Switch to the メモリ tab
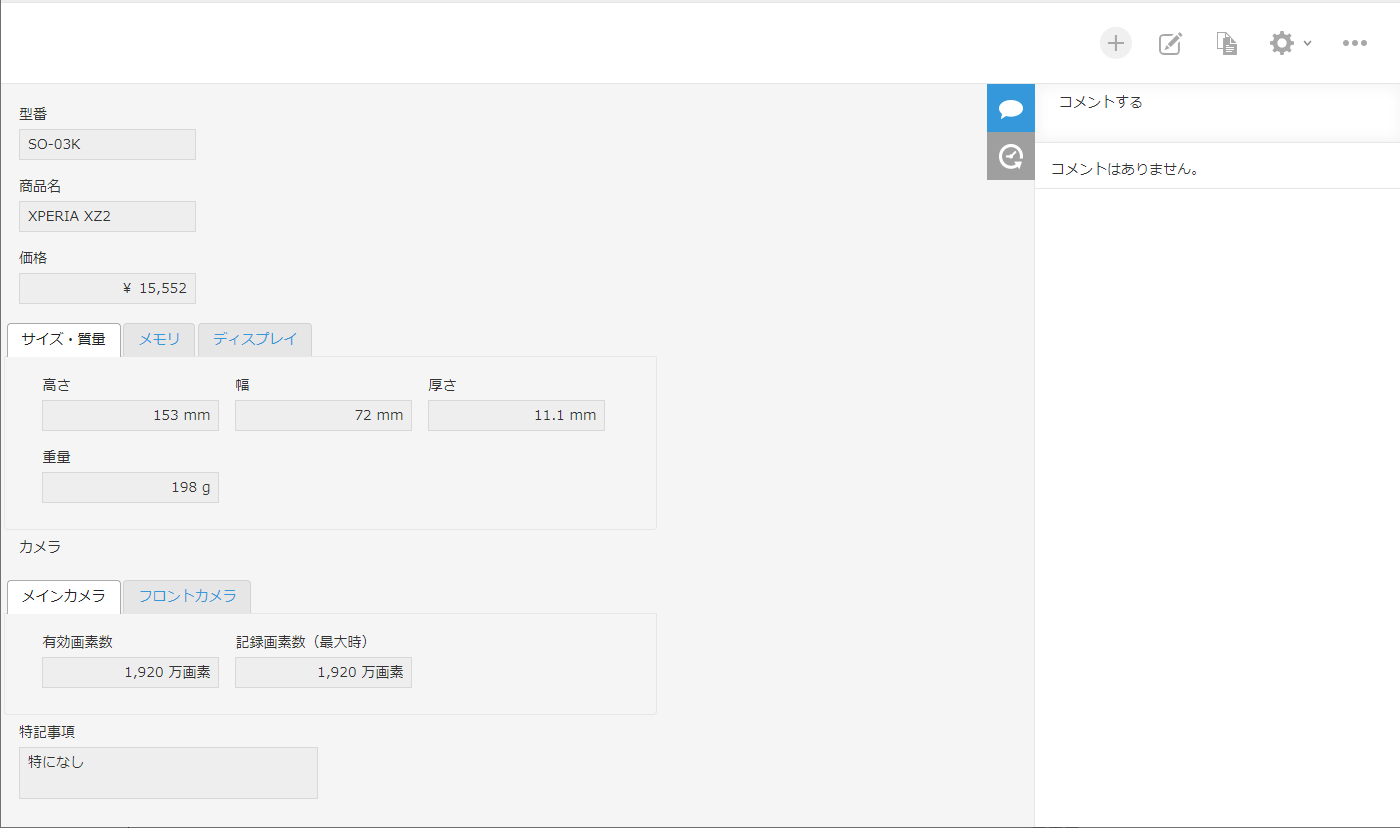The image size is (1400, 828). pyautogui.click(x=159, y=339)
